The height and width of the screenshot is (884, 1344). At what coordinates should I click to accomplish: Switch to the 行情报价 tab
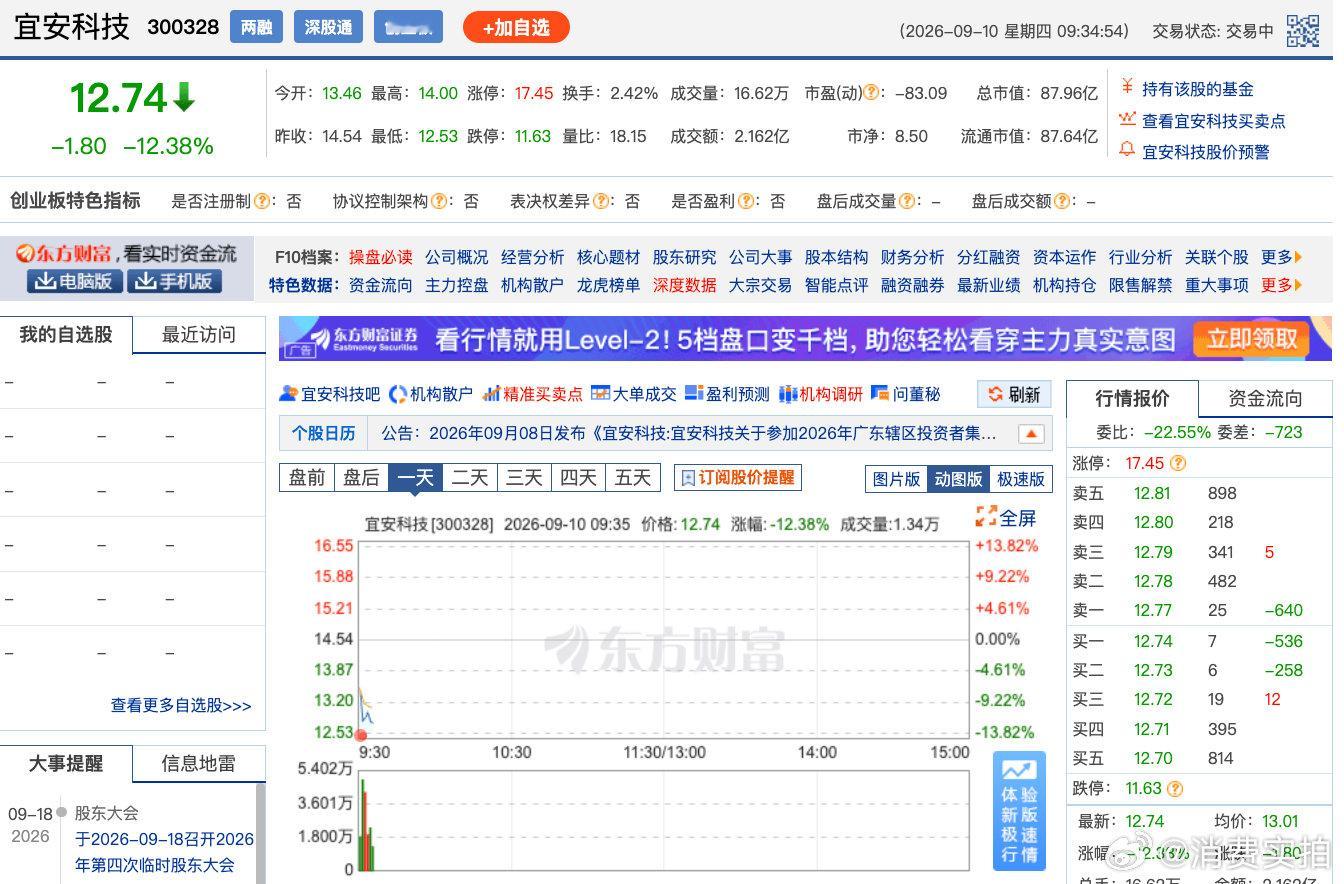pyautogui.click(x=1132, y=399)
